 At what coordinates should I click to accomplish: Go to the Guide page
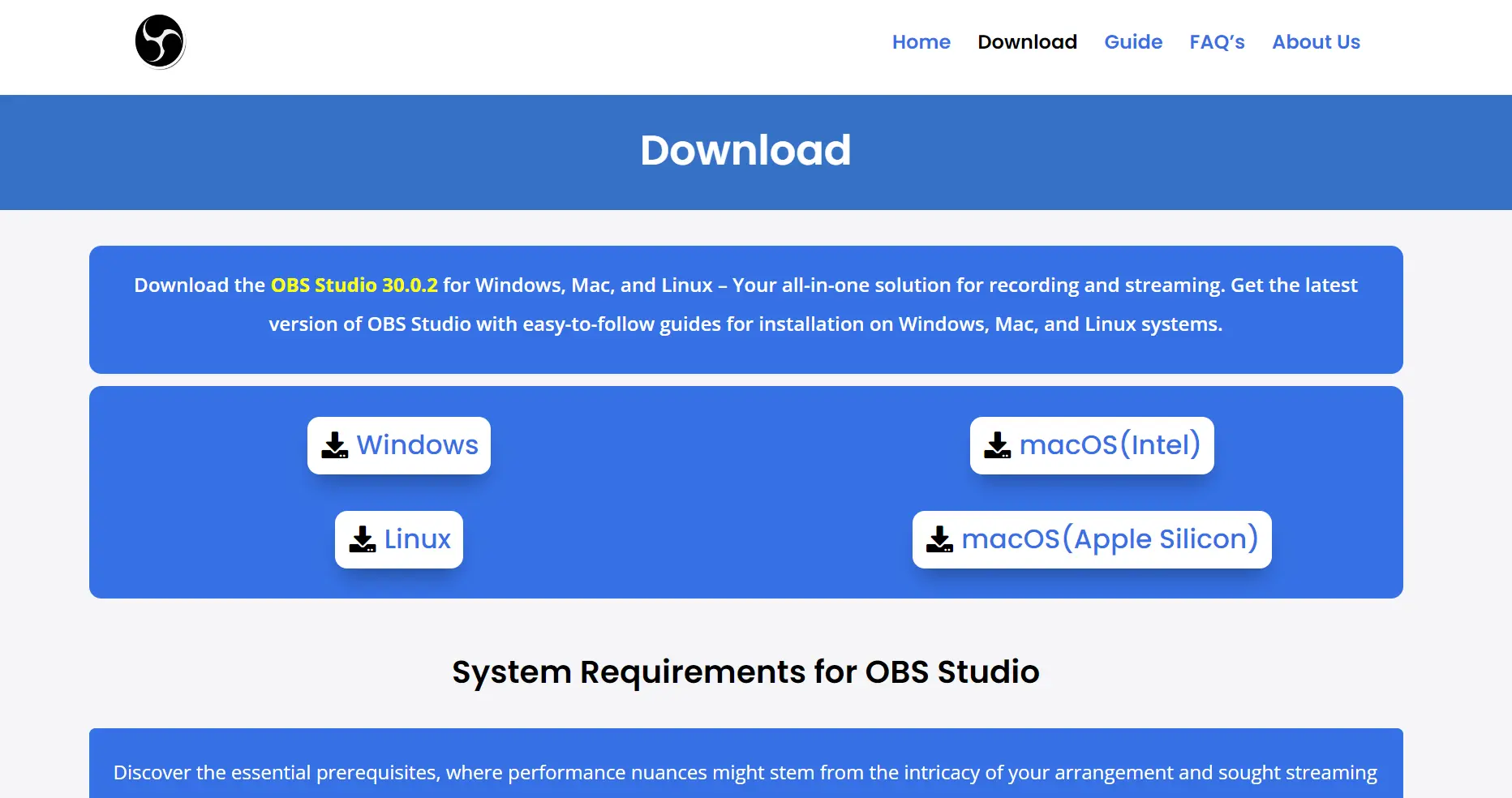[1133, 42]
